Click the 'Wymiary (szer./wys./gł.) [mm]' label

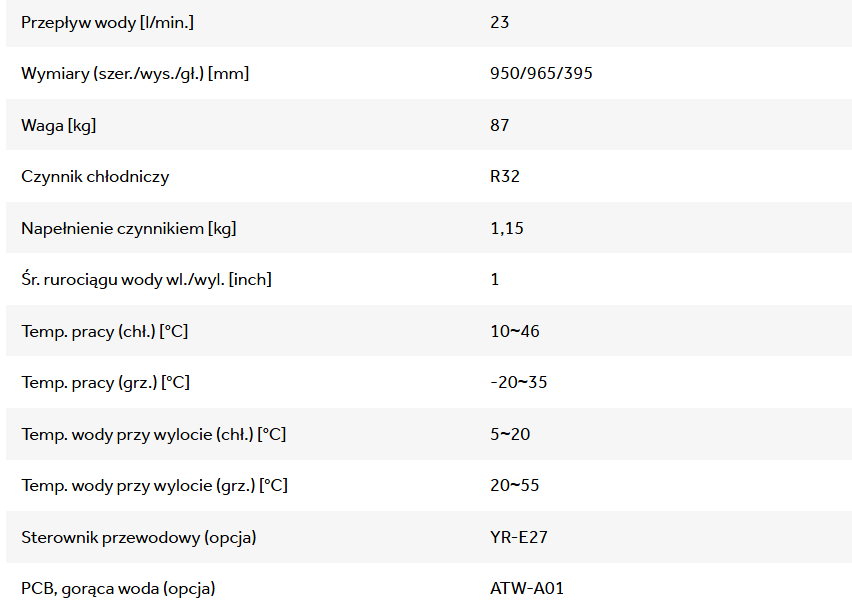point(135,73)
